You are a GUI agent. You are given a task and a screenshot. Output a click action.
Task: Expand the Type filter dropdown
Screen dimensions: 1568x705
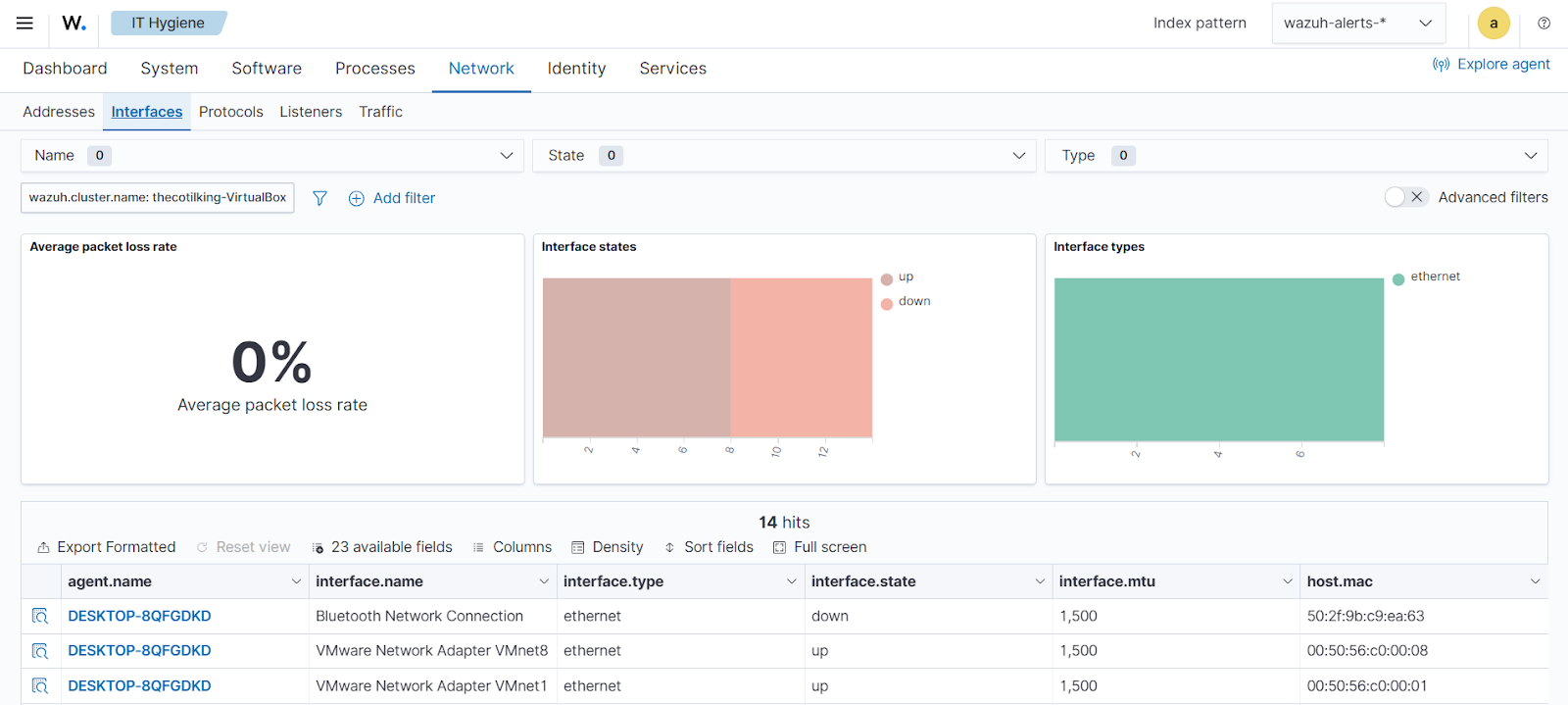[x=1297, y=155]
